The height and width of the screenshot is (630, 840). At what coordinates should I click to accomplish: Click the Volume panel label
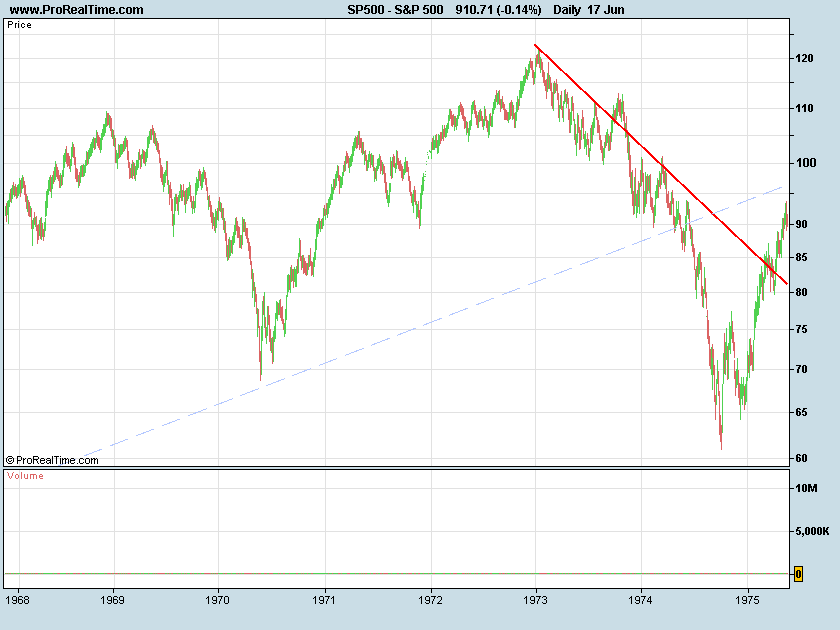click(25, 476)
